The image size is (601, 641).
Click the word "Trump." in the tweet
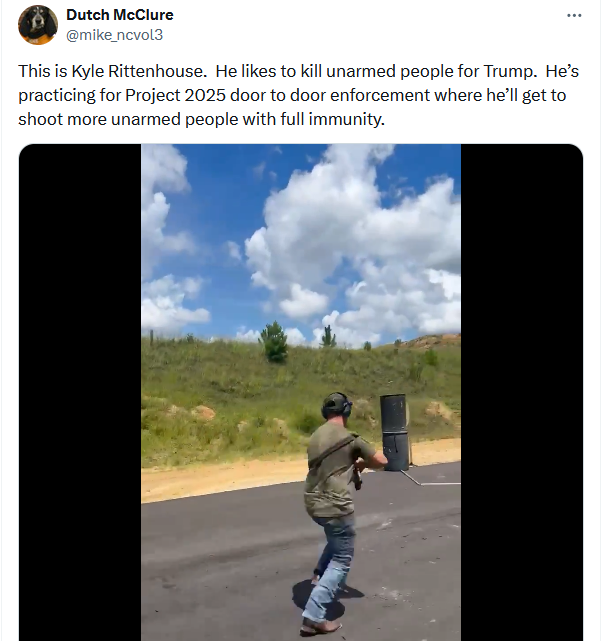[x=510, y=71]
